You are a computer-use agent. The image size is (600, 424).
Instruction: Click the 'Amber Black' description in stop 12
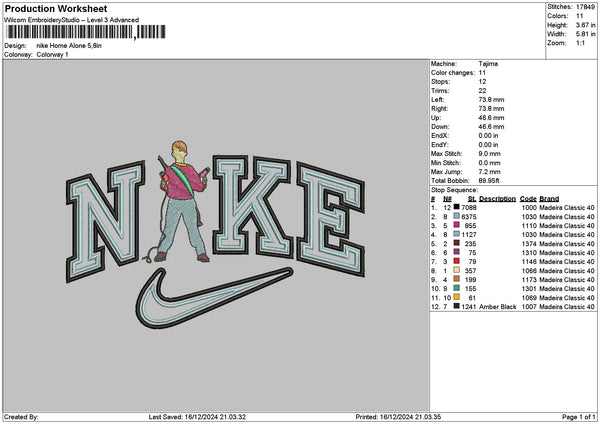tap(497, 307)
